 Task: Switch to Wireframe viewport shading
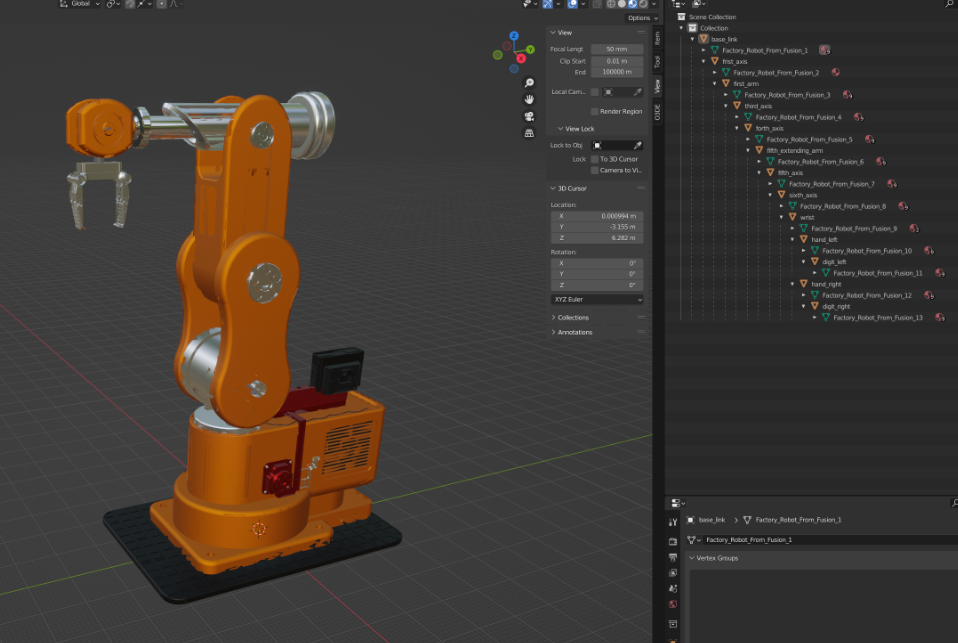click(x=611, y=4)
